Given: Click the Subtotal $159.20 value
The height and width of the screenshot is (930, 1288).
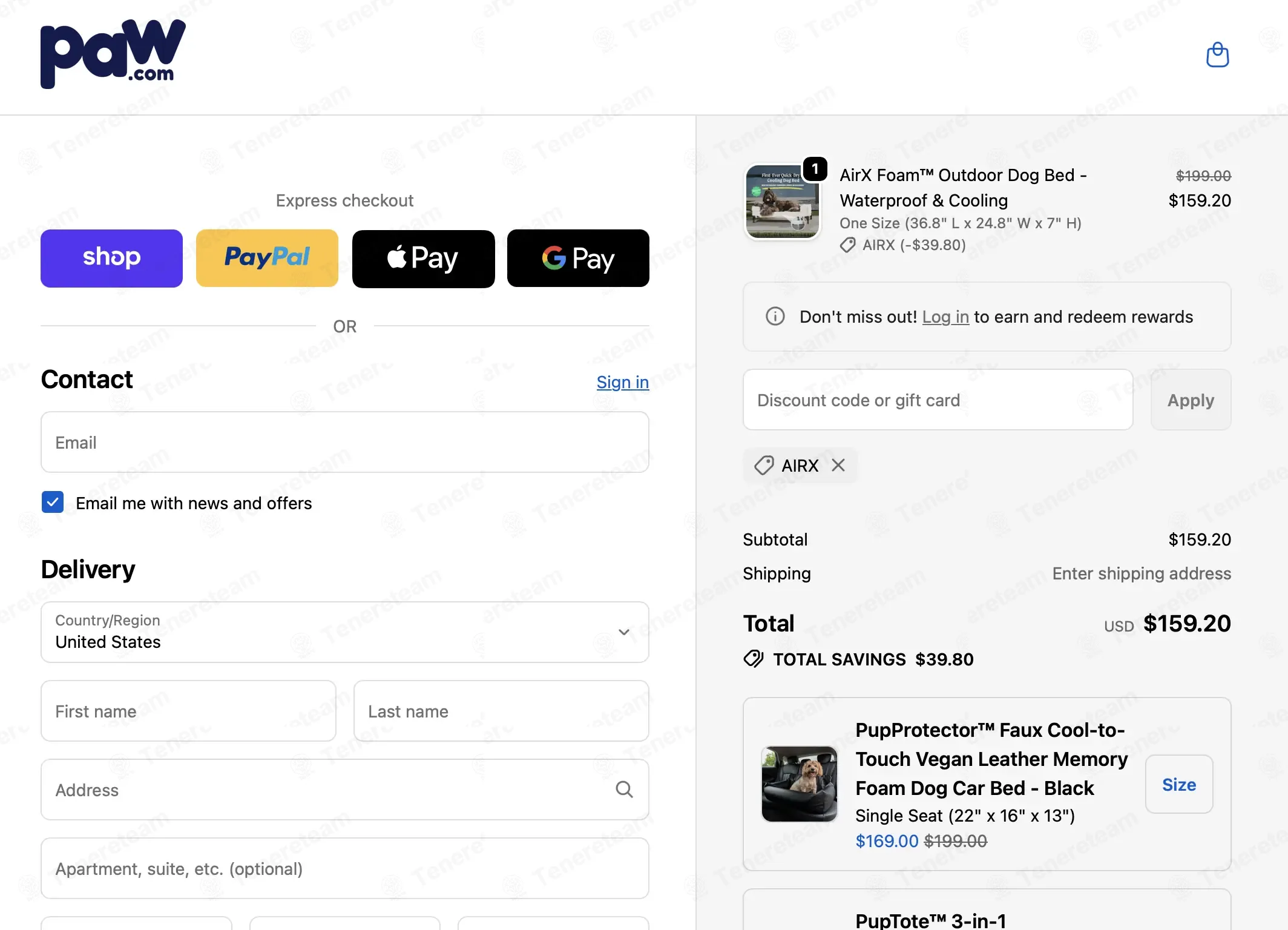Looking at the screenshot, I should click(x=1200, y=539).
